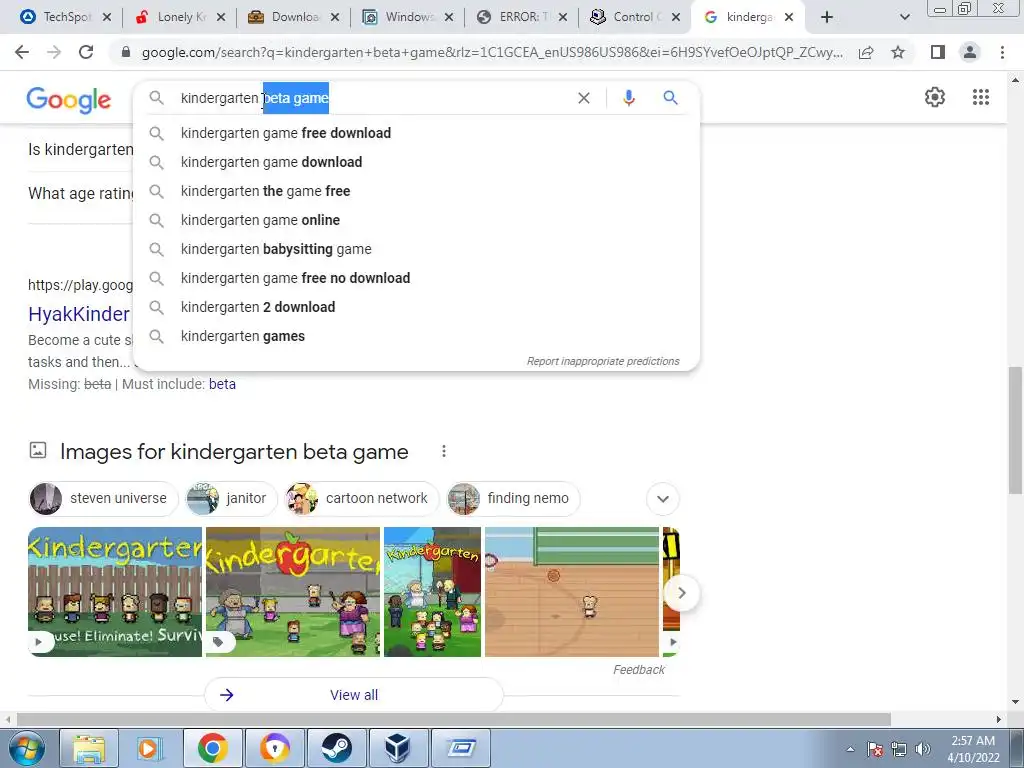Screen dimensions: 1024x768
Task: Open File Explorer from the taskbar
Action: [89, 748]
